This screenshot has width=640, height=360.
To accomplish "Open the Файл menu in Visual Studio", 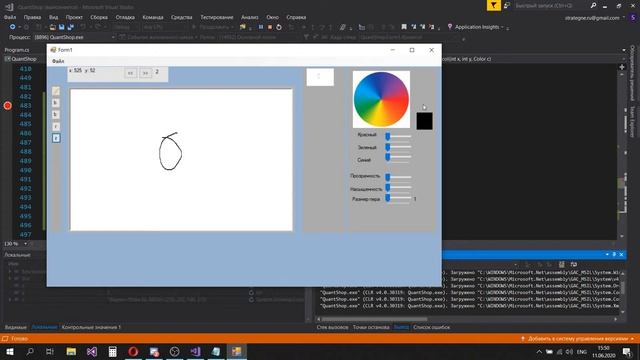I will coord(10,17).
